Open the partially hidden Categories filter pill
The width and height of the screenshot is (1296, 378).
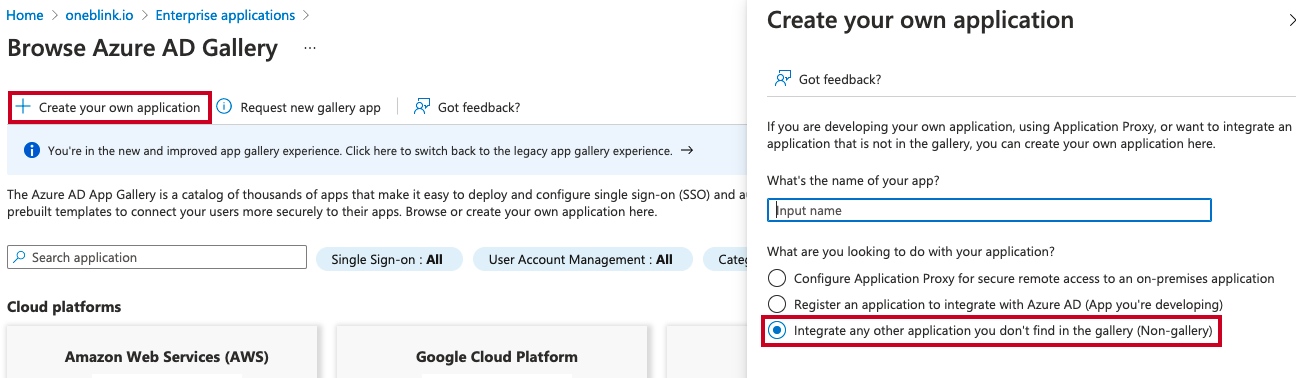pos(725,259)
